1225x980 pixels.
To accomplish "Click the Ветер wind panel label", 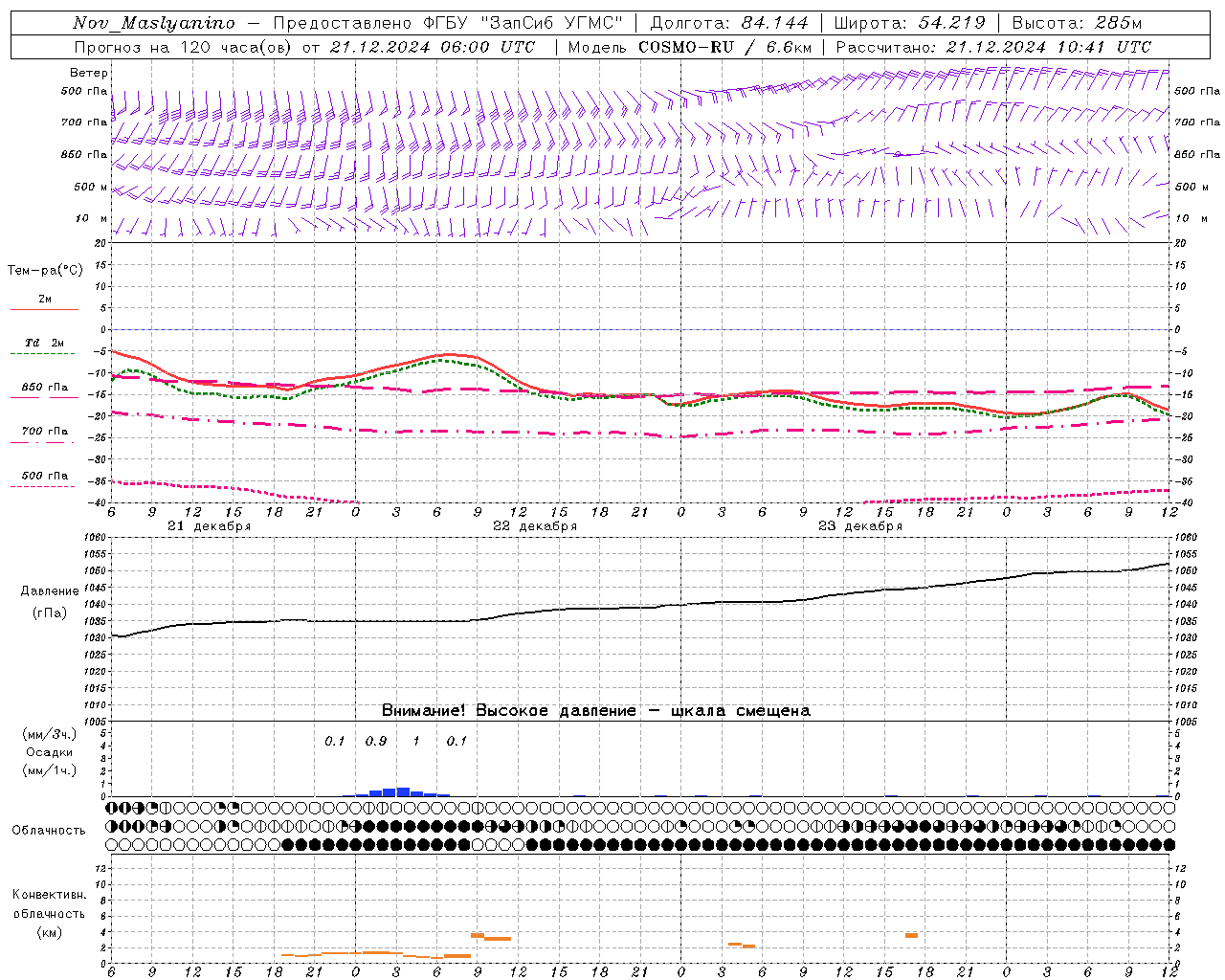I will pyautogui.click(x=89, y=73).
